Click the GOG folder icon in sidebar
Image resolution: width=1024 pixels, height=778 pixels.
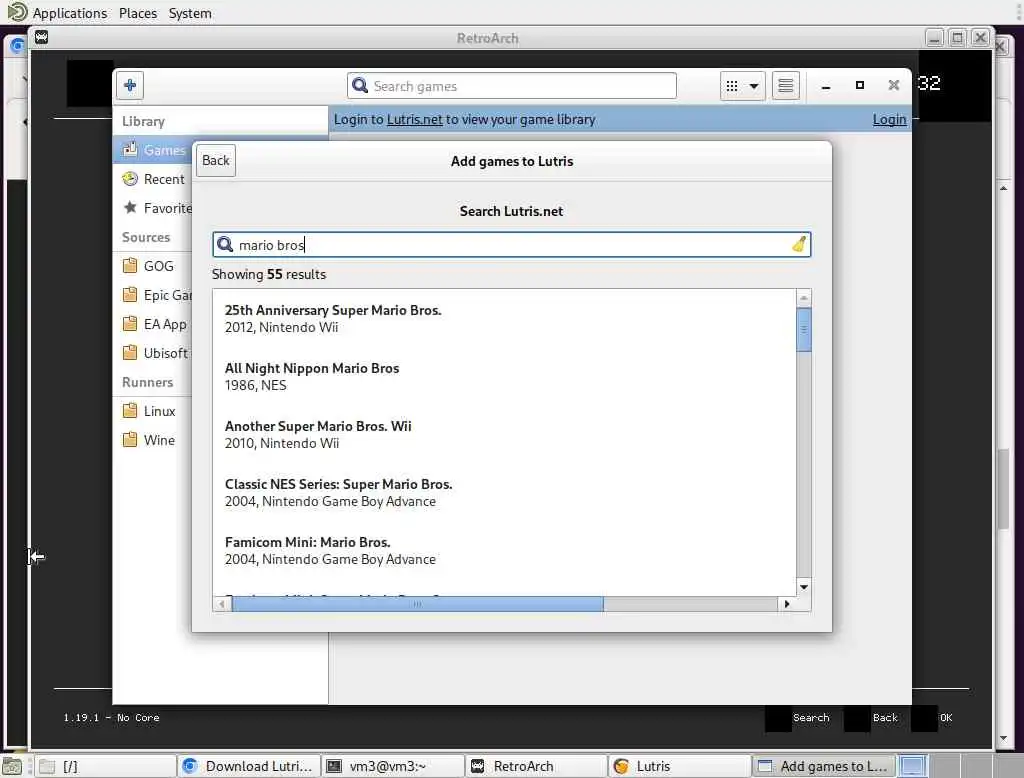(x=130, y=265)
